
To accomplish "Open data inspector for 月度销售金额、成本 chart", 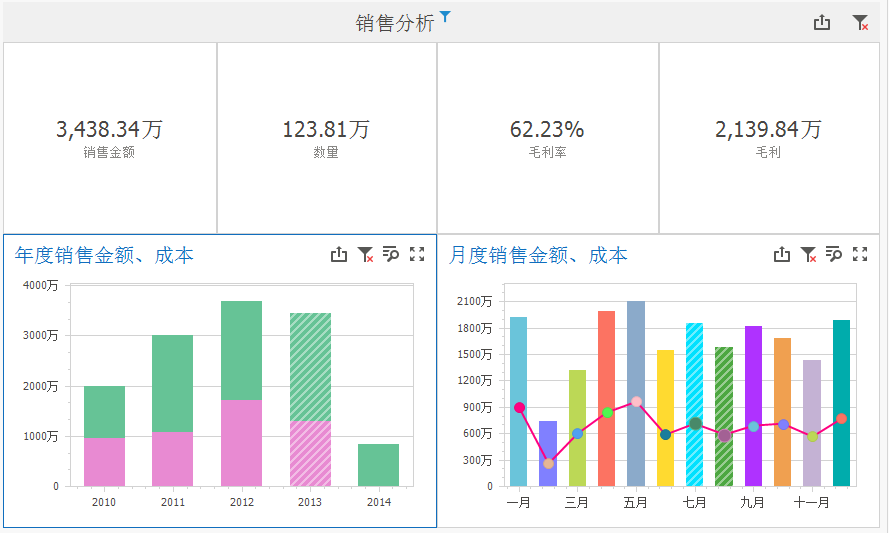I will click(834, 255).
